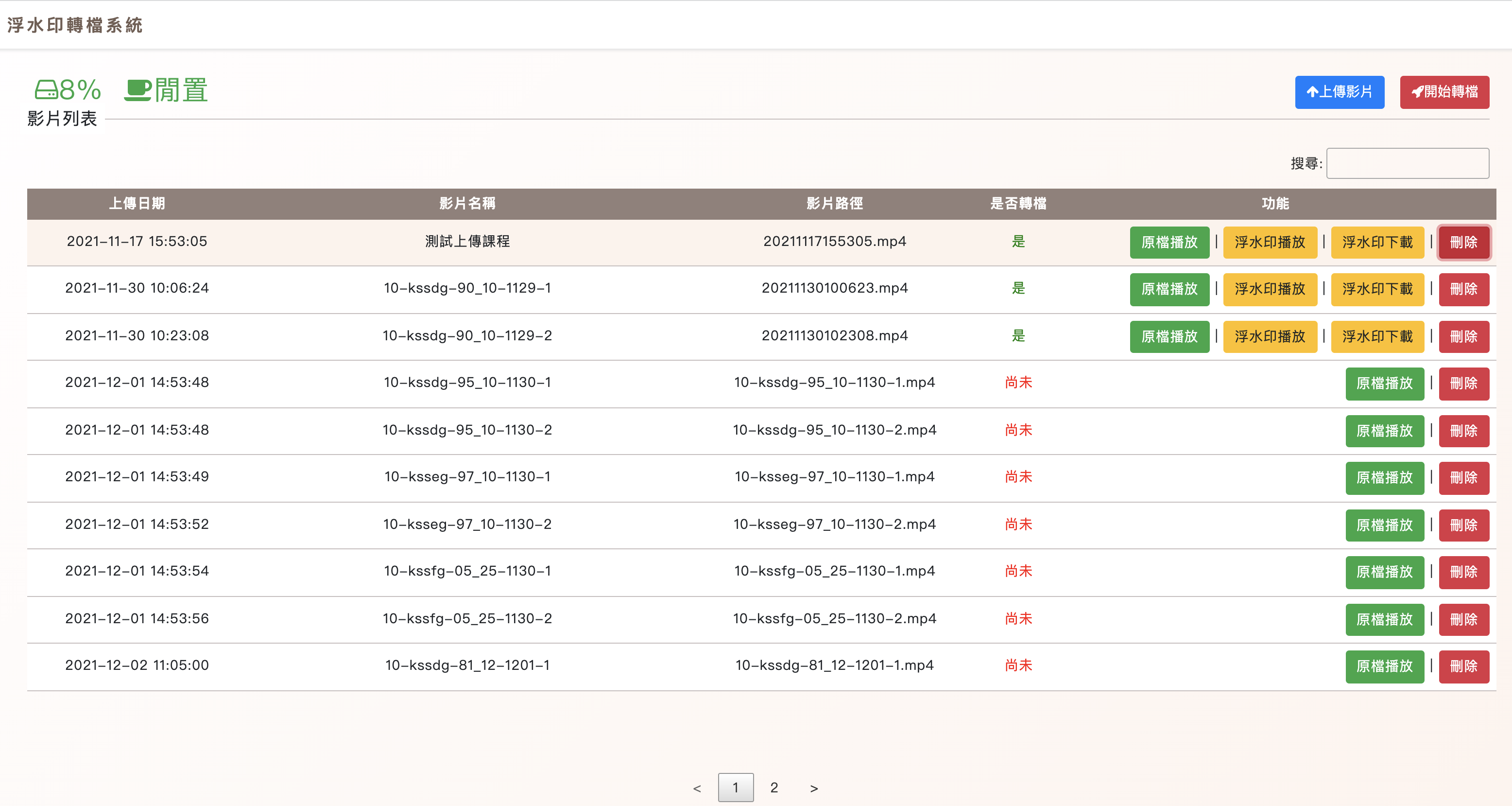Viewport: 1512px width, 806px height.
Task: Click file path 20211130102308.mp4
Action: (x=834, y=336)
